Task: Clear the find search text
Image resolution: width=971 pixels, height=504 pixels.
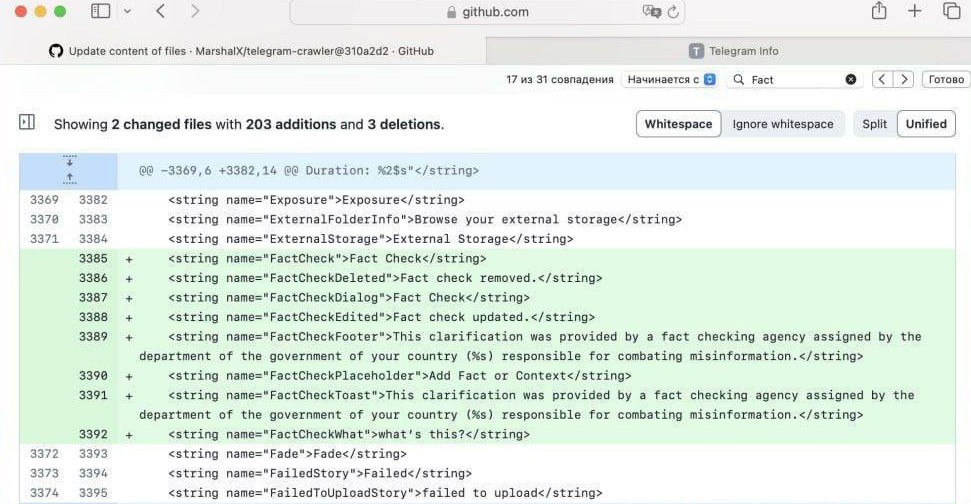Action: click(x=851, y=79)
